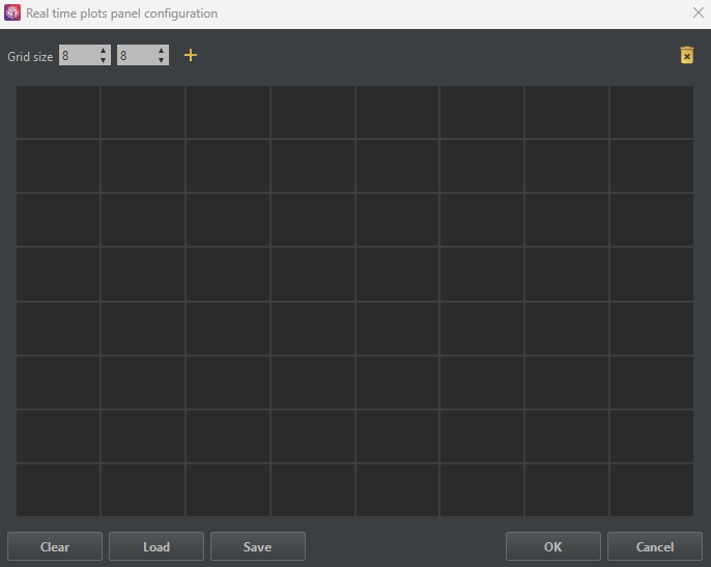The height and width of the screenshot is (567, 711).
Task: Confirm with the OK button
Action: pos(553,547)
